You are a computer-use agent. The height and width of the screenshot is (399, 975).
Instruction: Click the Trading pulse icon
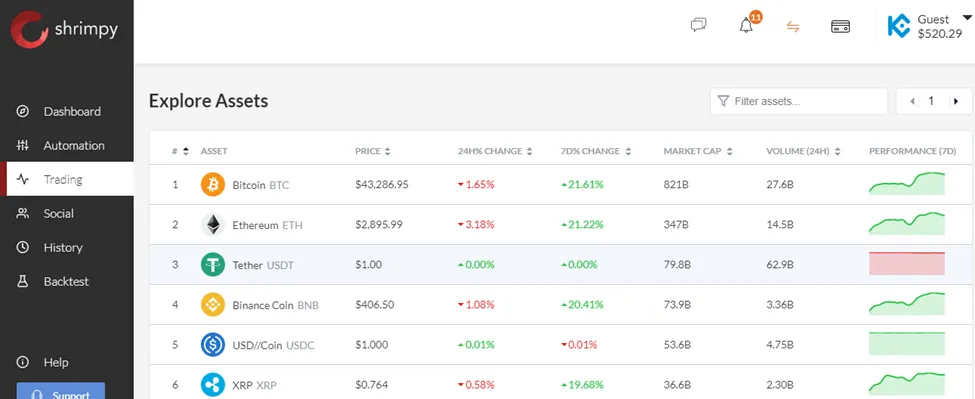[22, 180]
